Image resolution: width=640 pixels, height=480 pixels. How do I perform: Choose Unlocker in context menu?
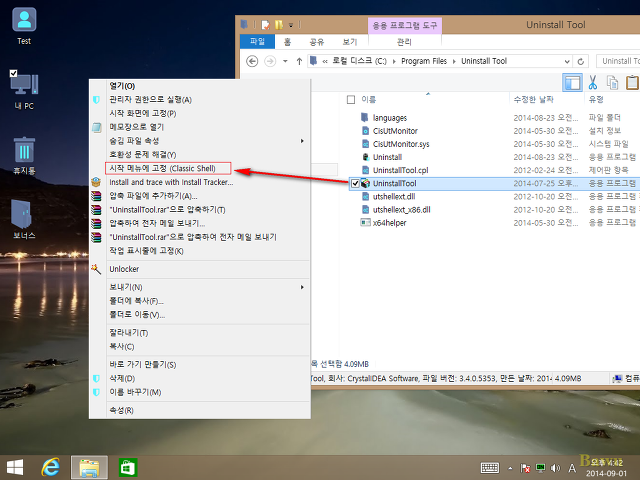200,269
